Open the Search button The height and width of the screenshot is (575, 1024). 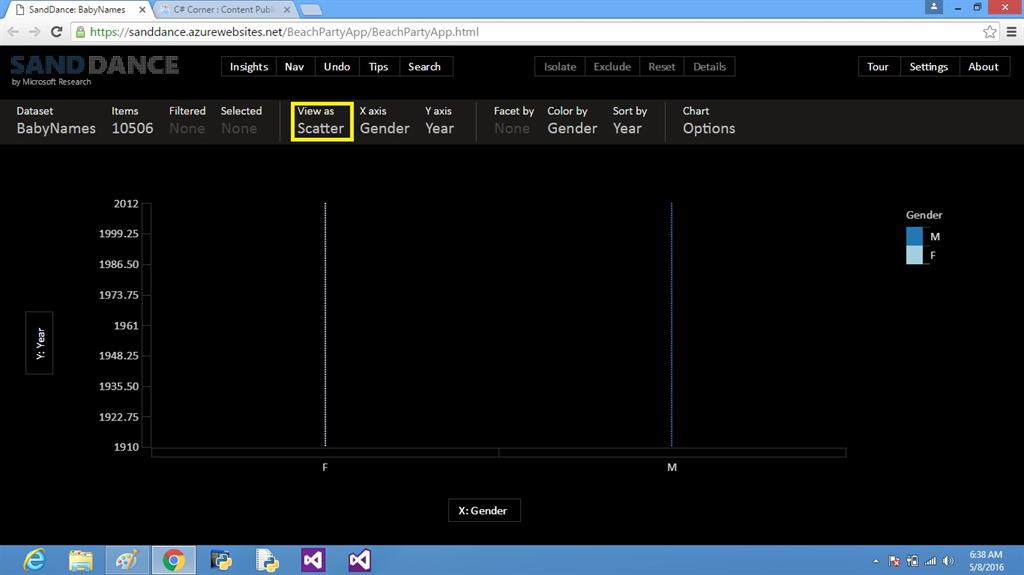[x=424, y=67]
